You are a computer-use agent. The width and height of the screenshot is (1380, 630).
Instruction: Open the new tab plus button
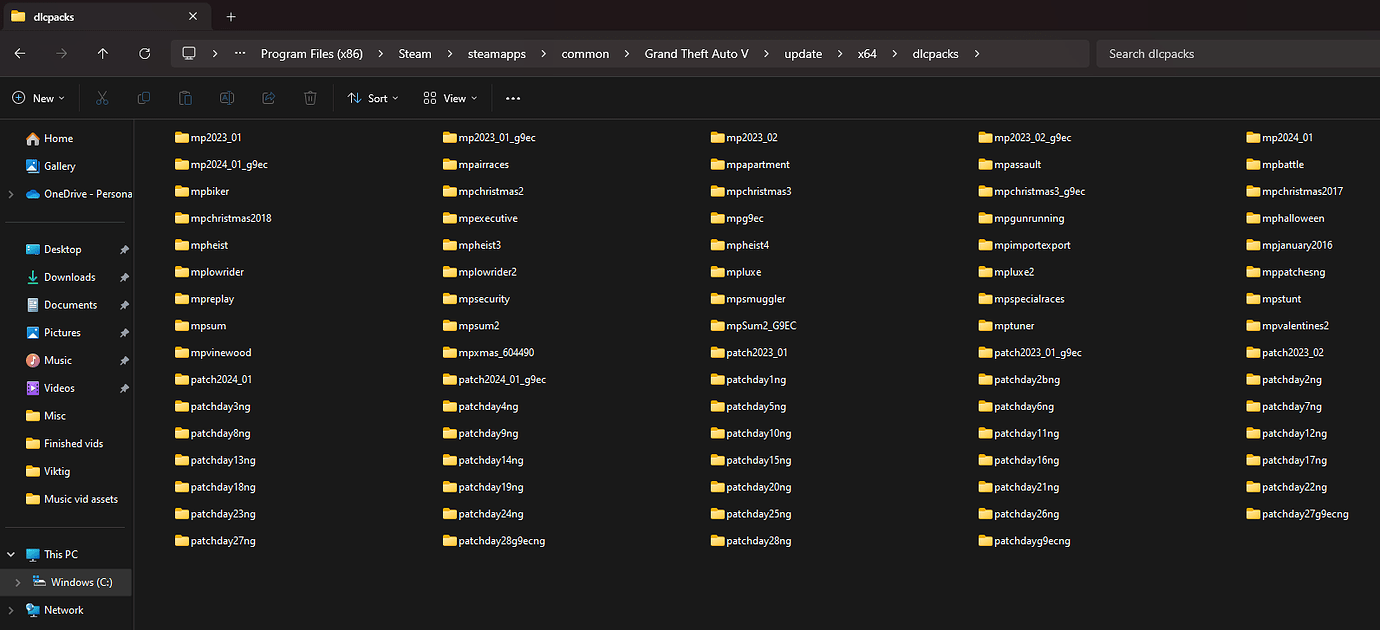point(231,17)
